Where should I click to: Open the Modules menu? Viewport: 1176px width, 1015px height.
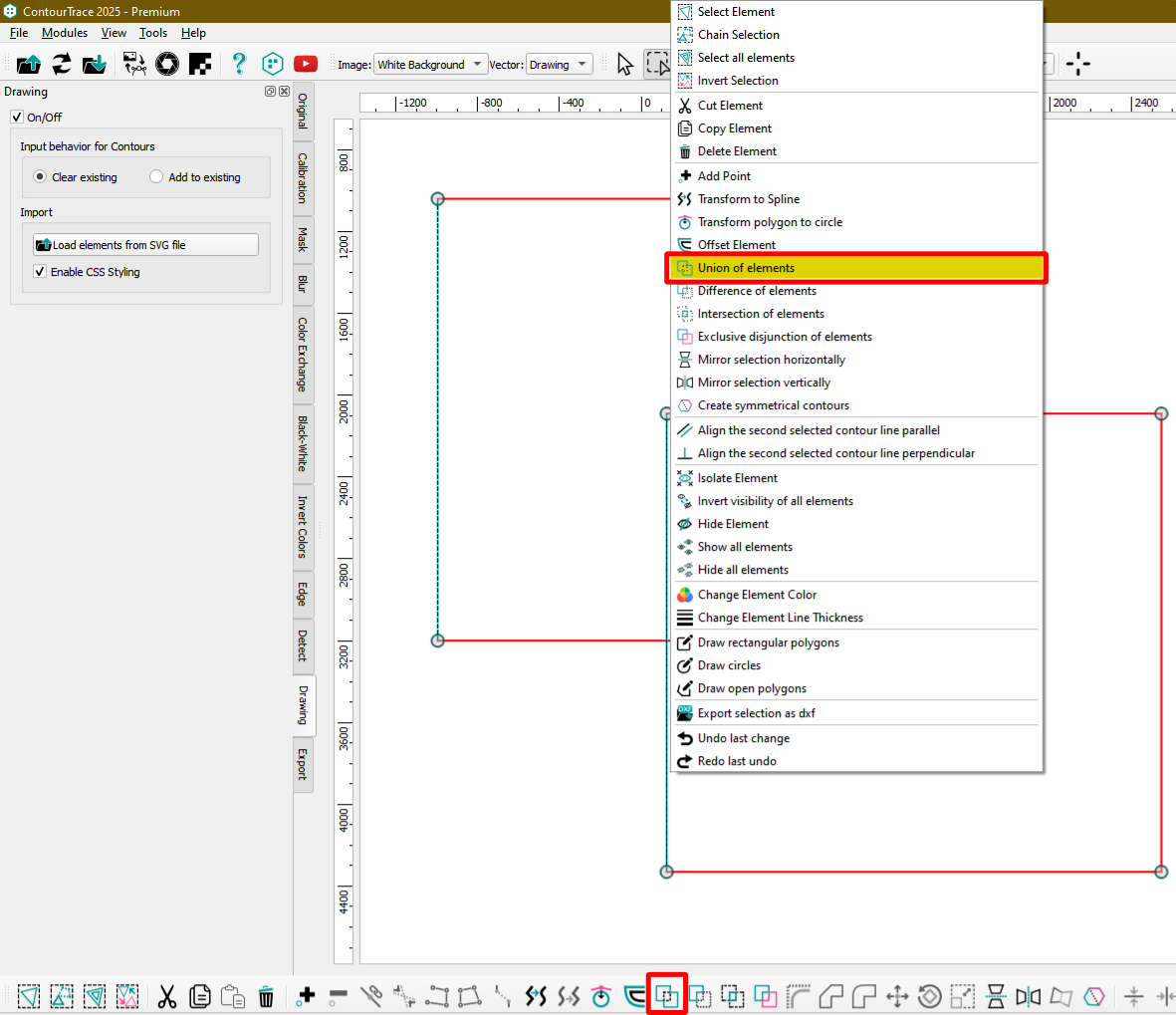coord(65,33)
